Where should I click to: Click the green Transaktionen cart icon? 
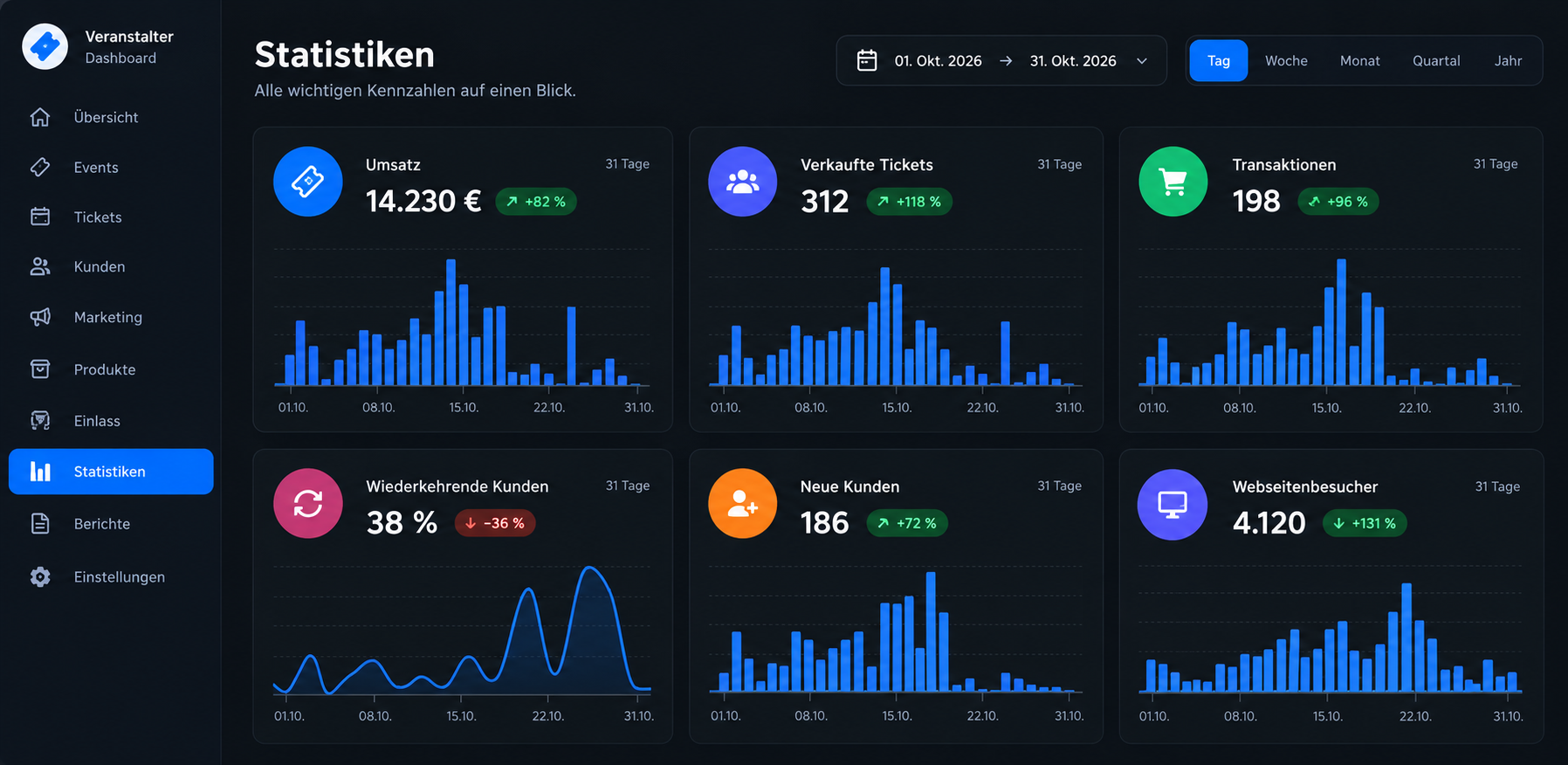1173,182
